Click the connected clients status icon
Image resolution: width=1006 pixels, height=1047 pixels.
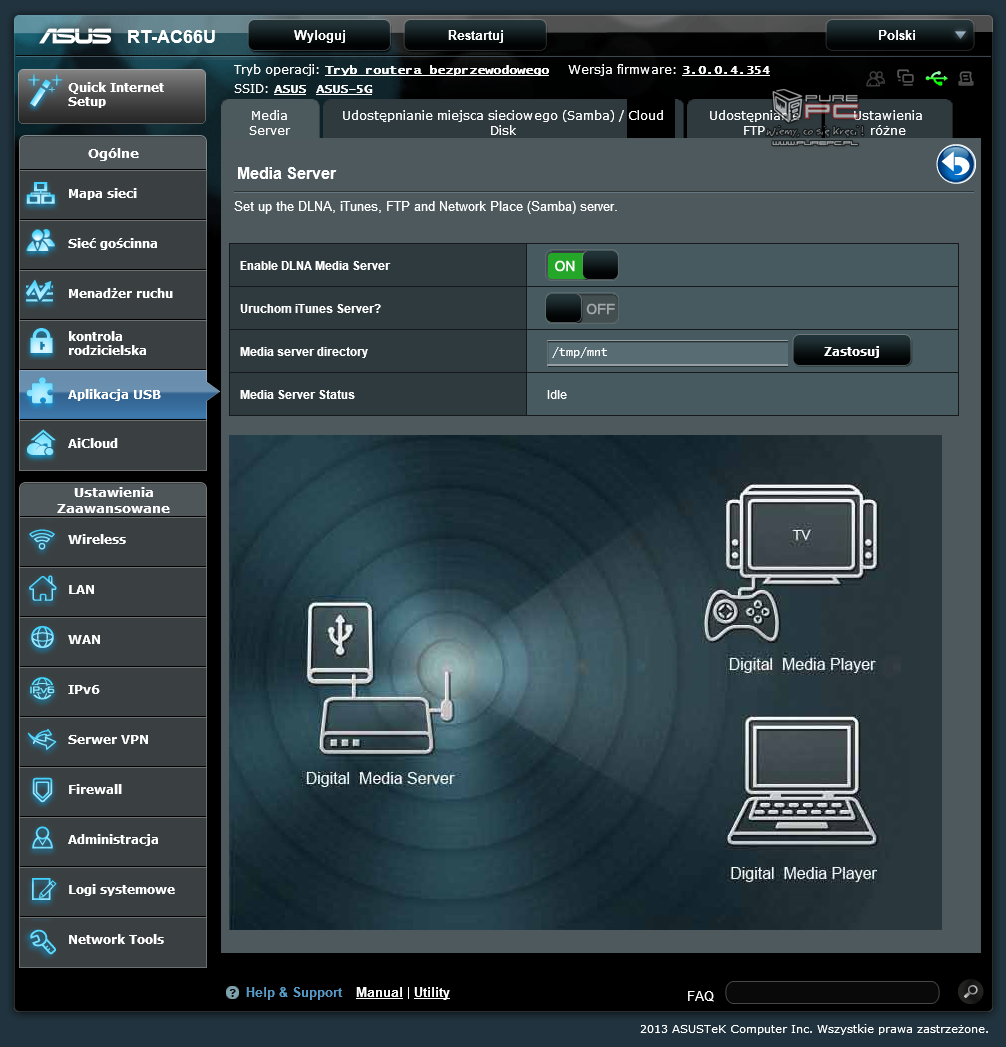pyautogui.click(x=906, y=78)
